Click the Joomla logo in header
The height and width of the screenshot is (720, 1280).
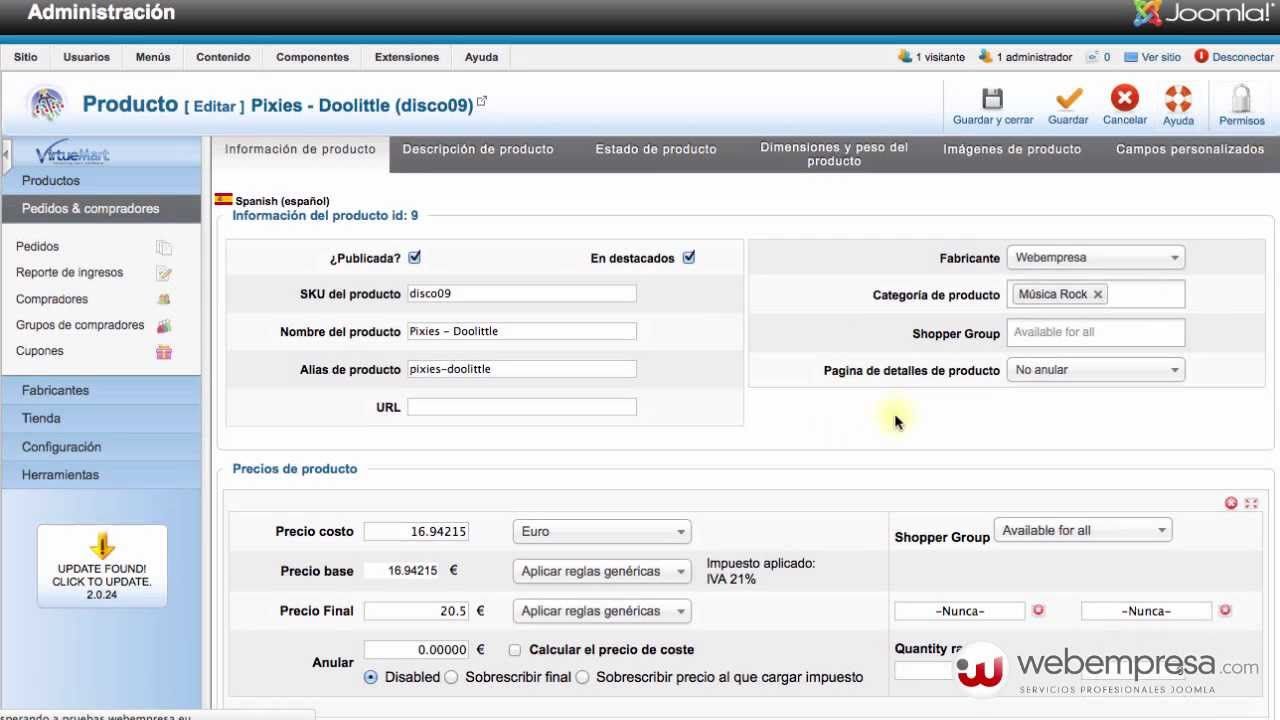click(x=1203, y=13)
